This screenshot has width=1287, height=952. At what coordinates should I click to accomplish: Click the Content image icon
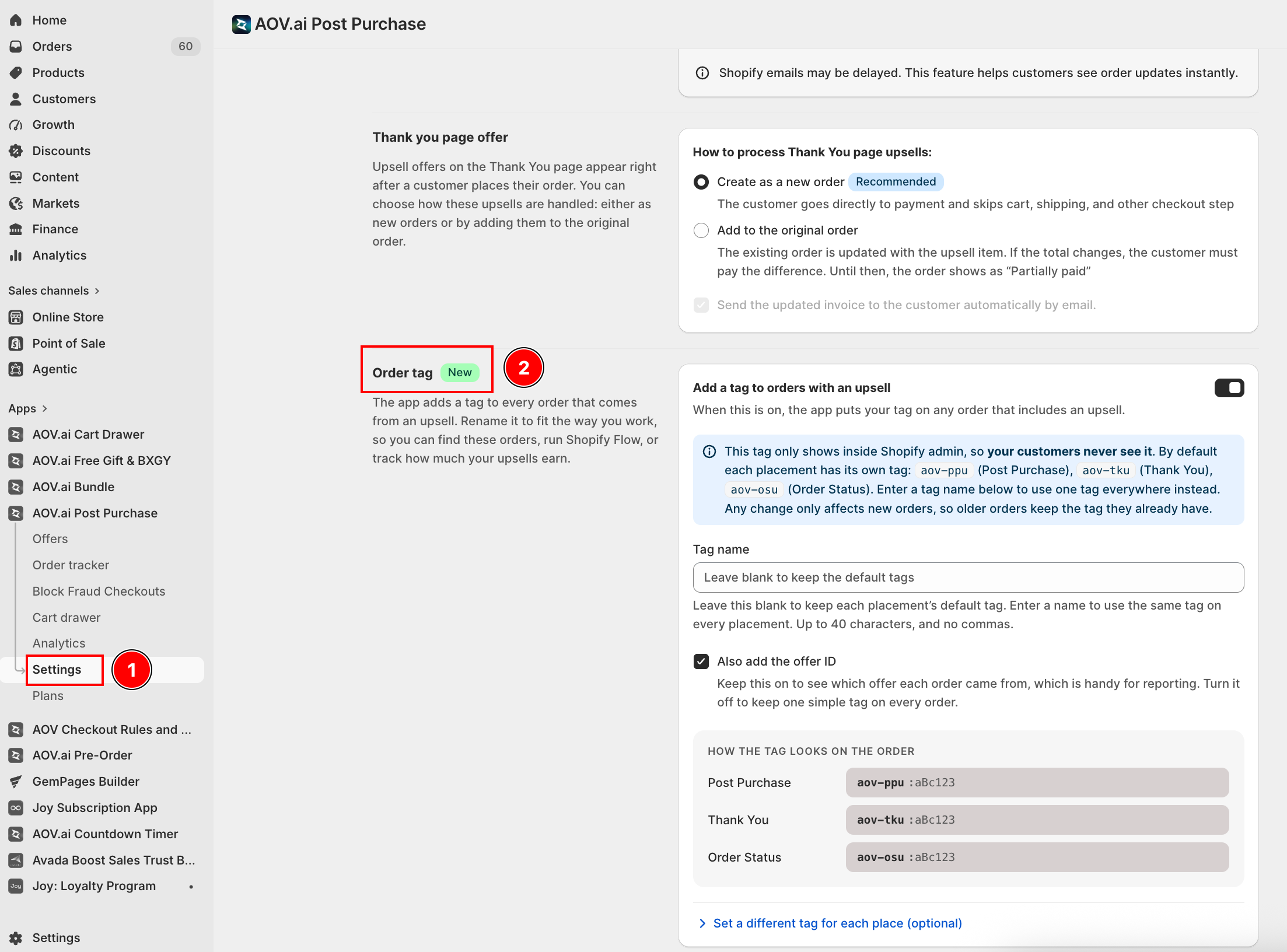pyautogui.click(x=16, y=177)
